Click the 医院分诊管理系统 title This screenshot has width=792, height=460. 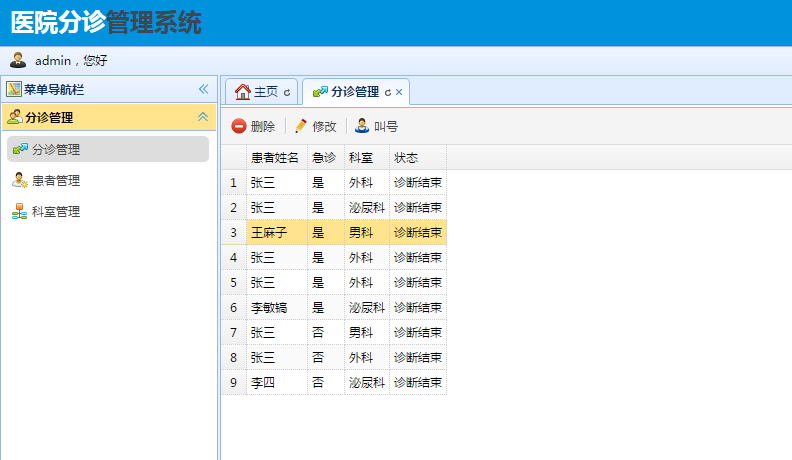pyautogui.click(x=106, y=23)
